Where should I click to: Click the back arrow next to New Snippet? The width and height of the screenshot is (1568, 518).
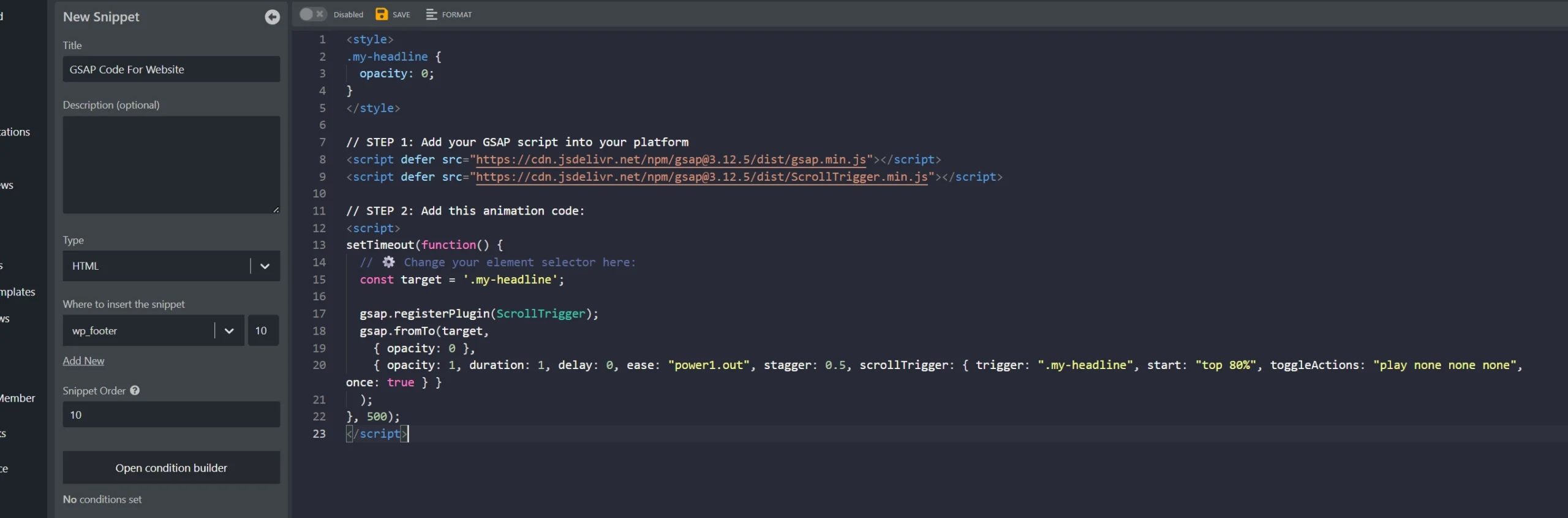pyautogui.click(x=272, y=17)
